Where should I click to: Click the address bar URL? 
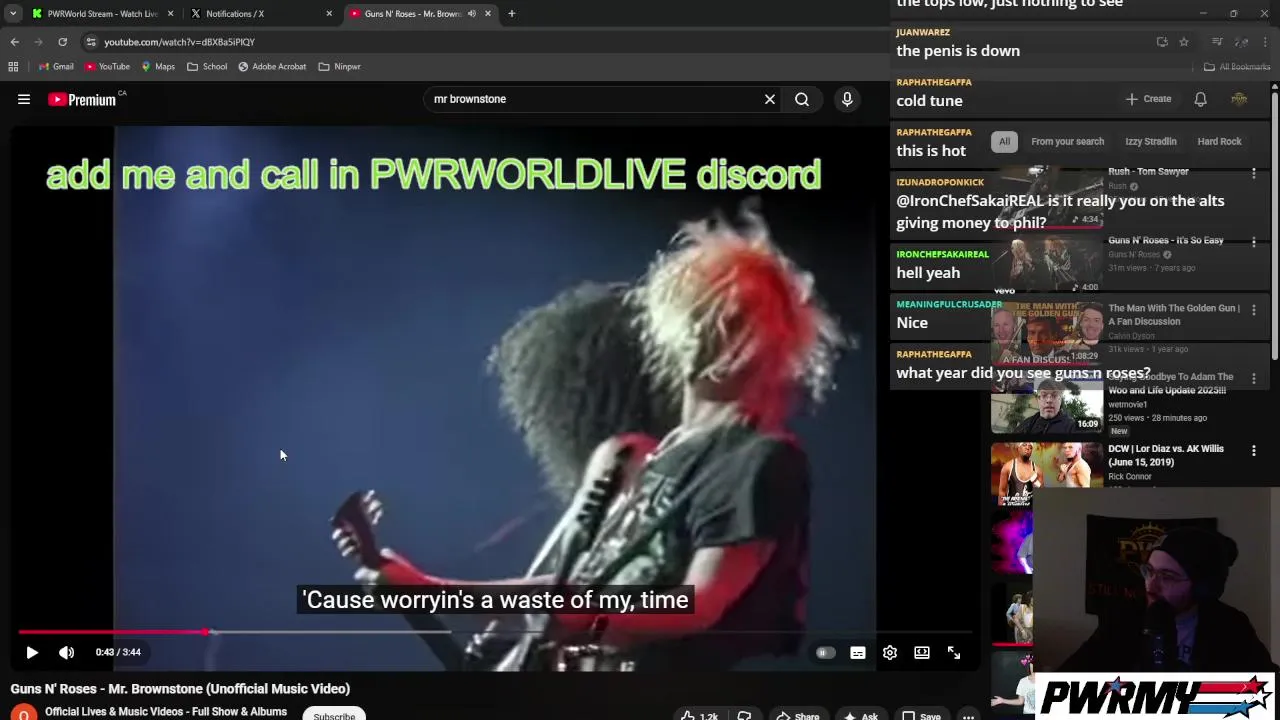pos(180,42)
